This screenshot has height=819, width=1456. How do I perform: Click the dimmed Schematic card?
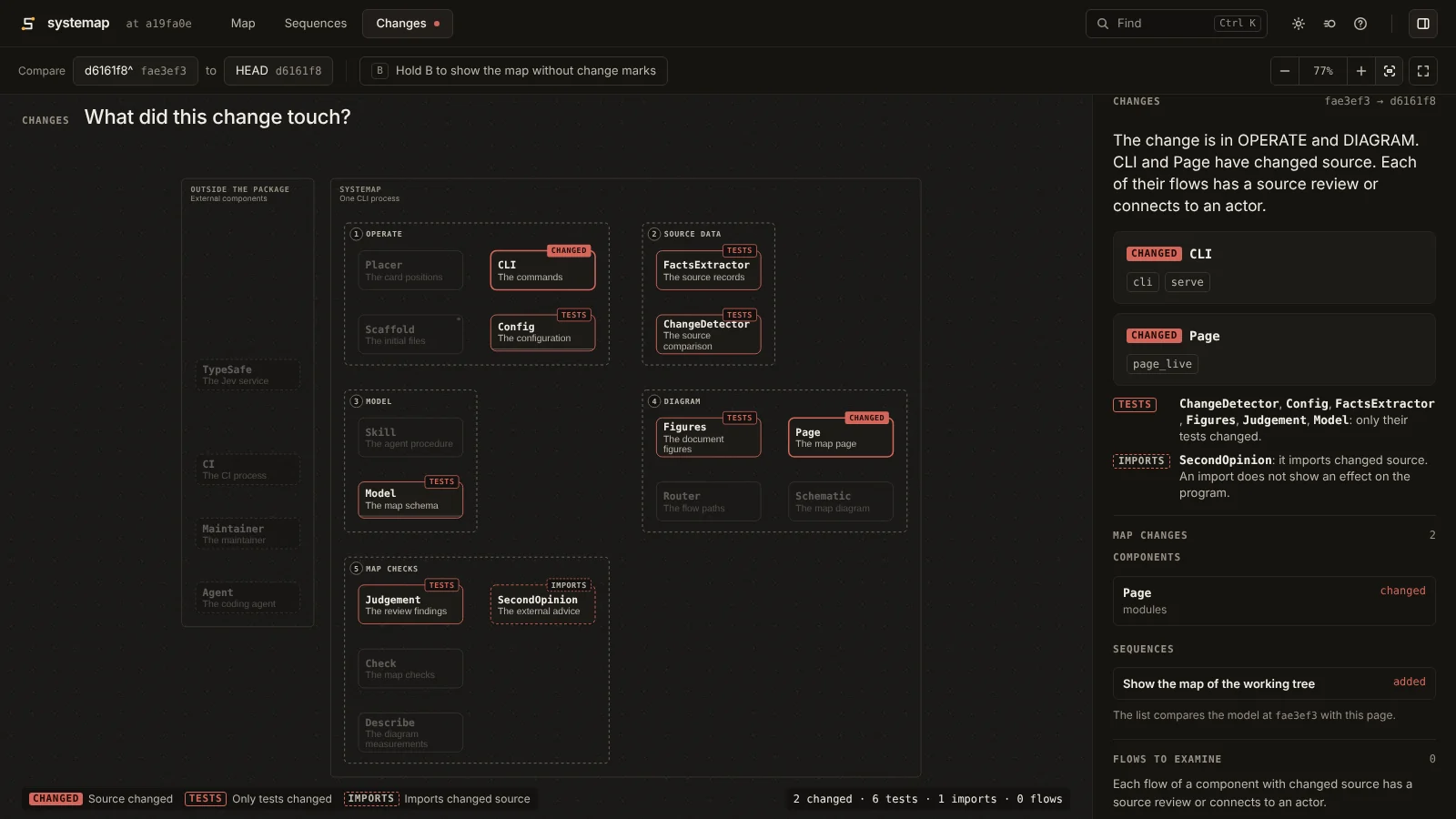tap(840, 501)
